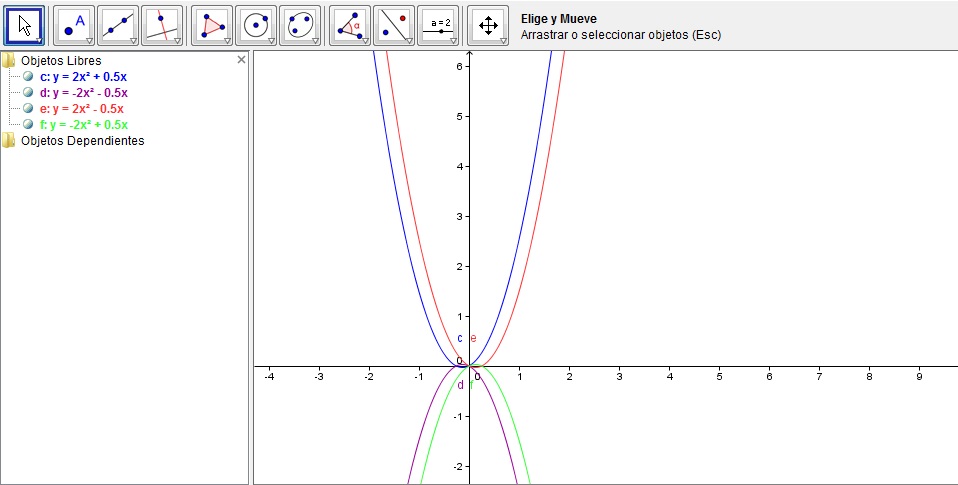Select the Move Graphics View tool

pyautogui.click(x=488, y=26)
